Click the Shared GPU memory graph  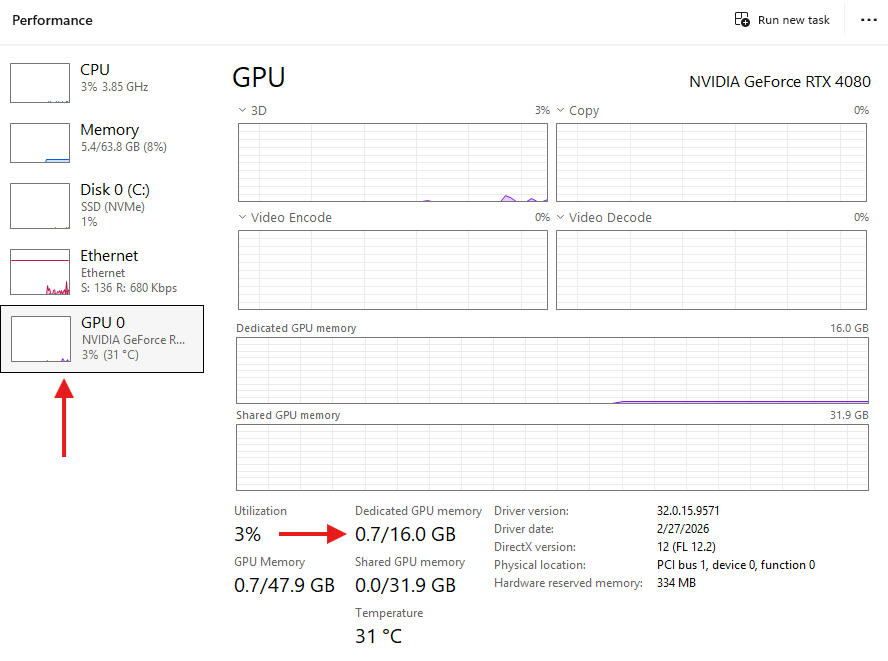pos(552,458)
